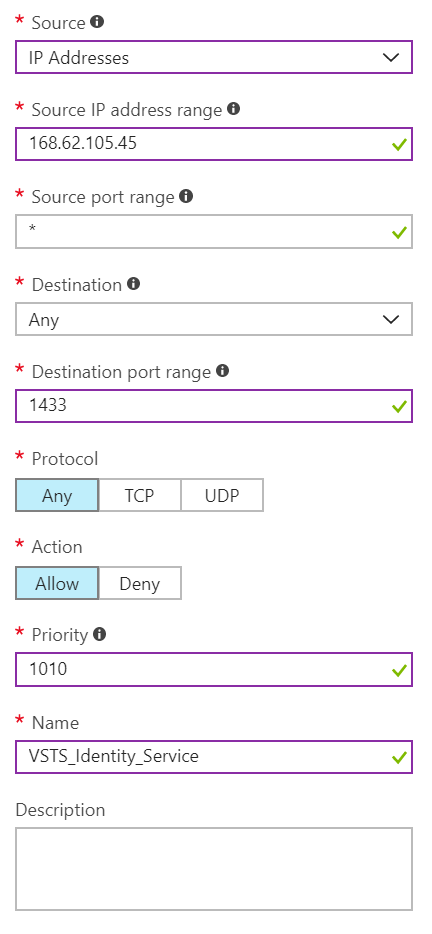The width and height of the screenshot is (432, 934).
Task: Click green checkmark in Source IP address field
Action: (399, 145)
